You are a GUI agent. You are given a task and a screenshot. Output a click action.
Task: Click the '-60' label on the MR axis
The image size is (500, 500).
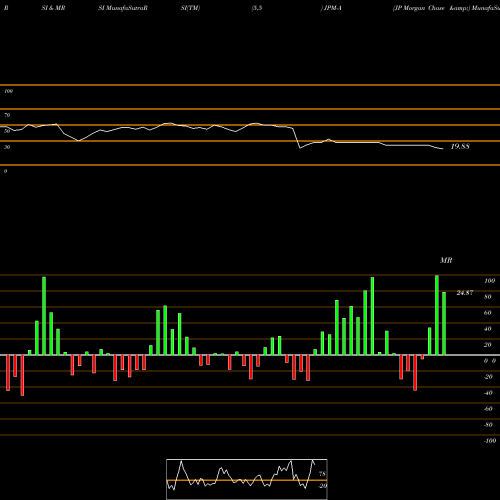(x=488, y=409)
